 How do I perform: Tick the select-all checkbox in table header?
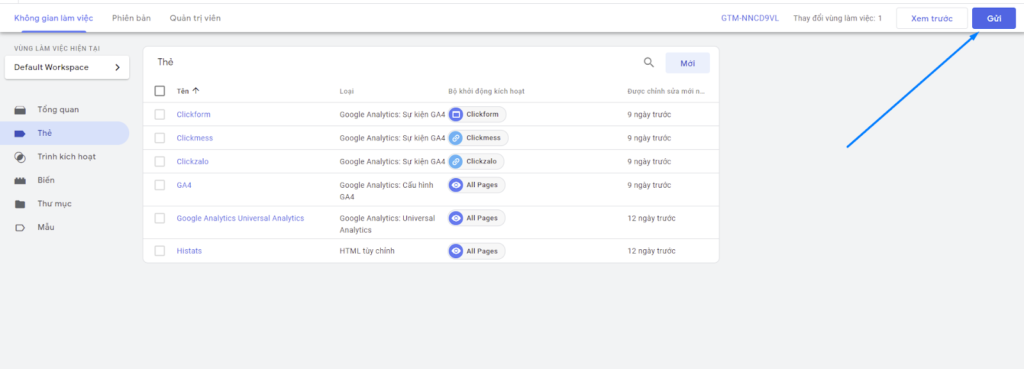pyautogui.click(x=160, y=91)
